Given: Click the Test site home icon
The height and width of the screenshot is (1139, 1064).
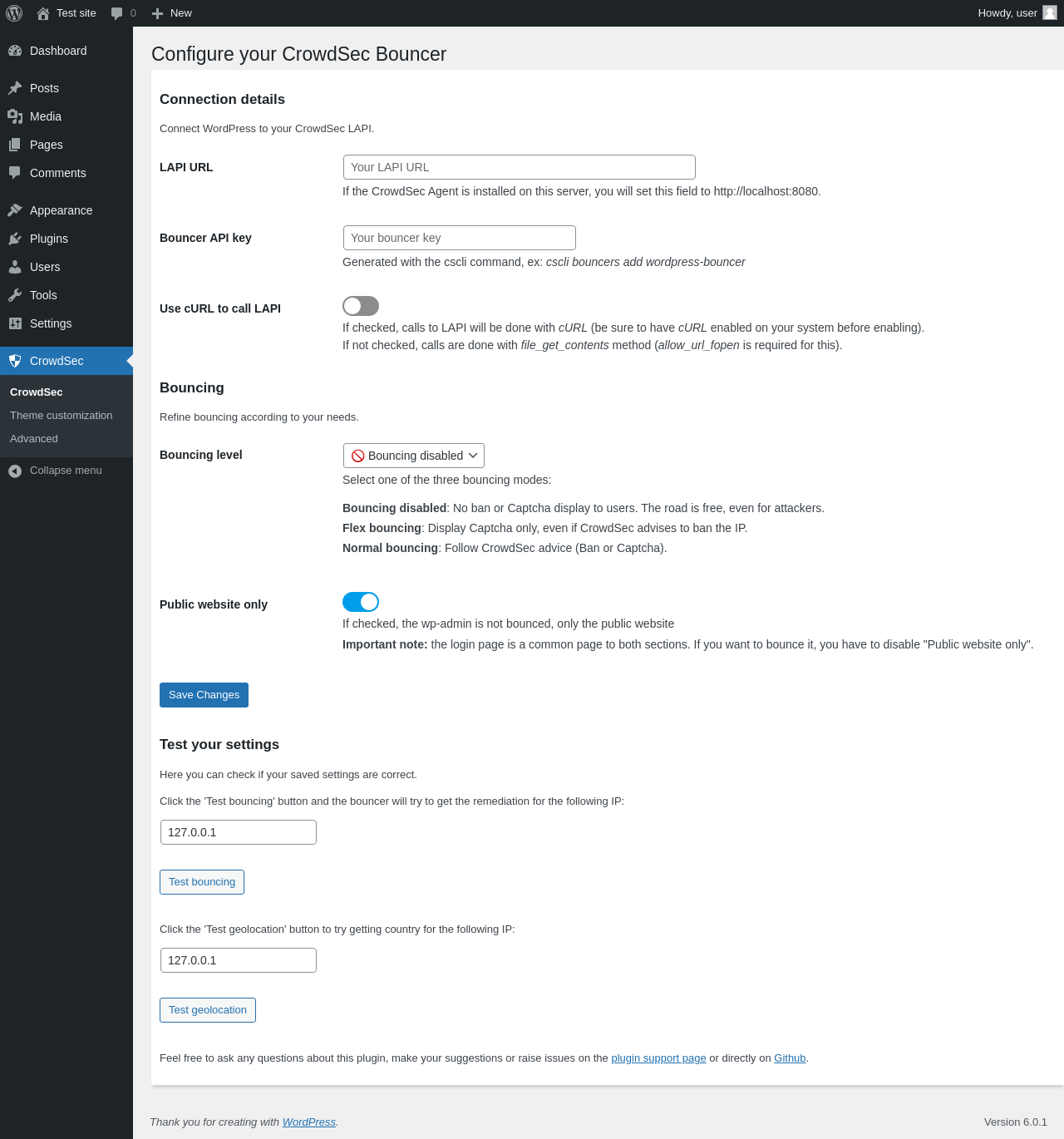Looking at the screenshot, I should (x=43, y=13).
